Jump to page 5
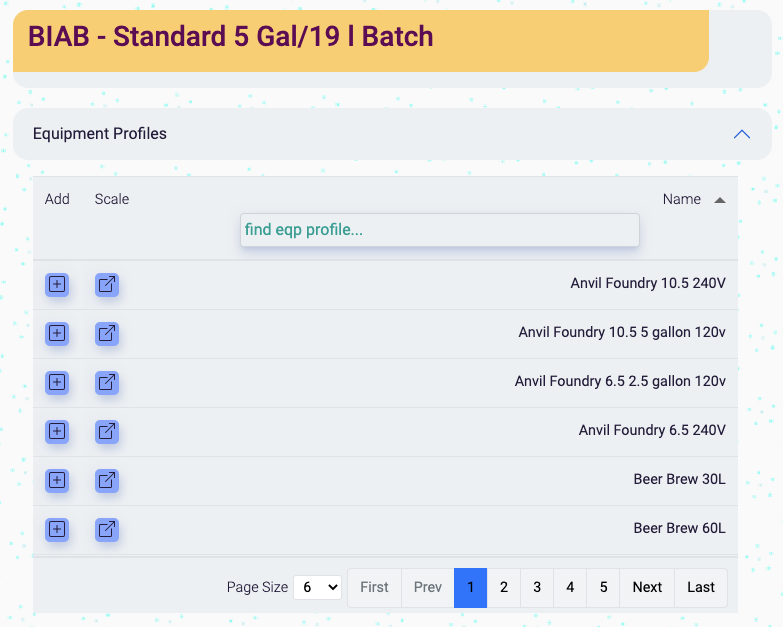This screenshot has width=783, height=627. pos(603,588)
